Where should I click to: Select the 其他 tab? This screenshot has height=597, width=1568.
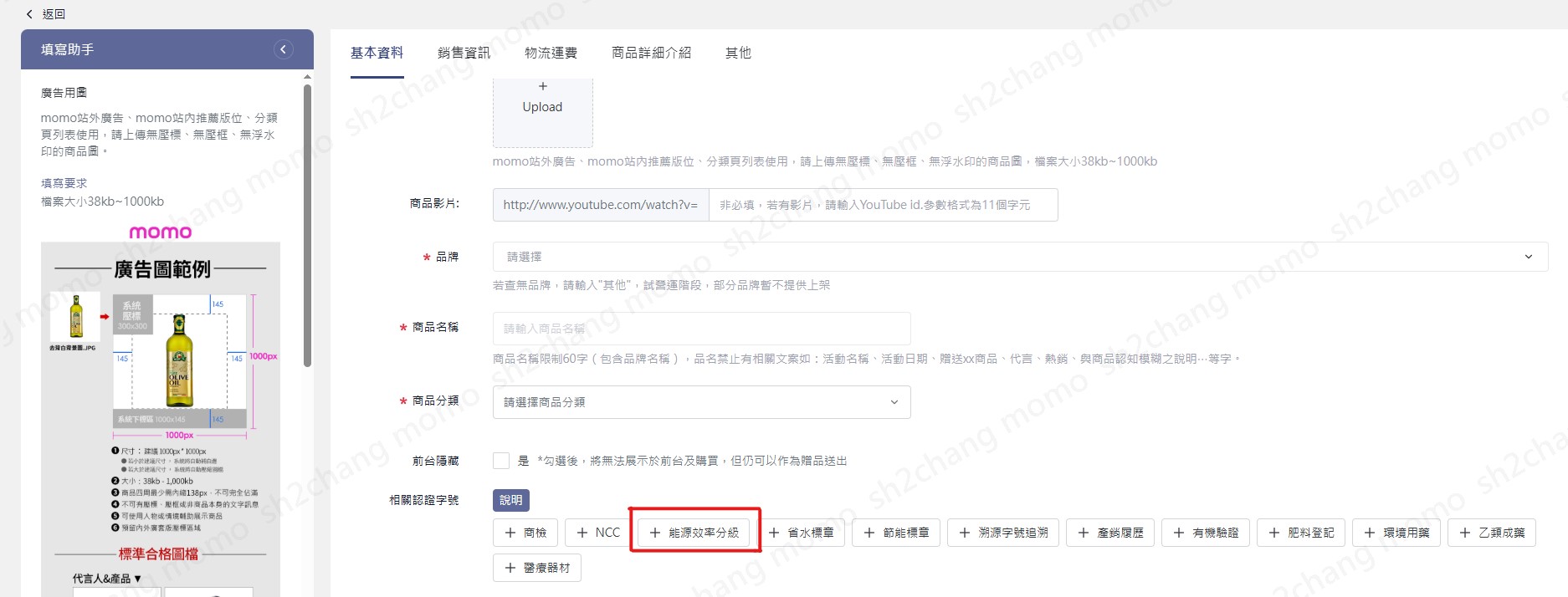738,53
